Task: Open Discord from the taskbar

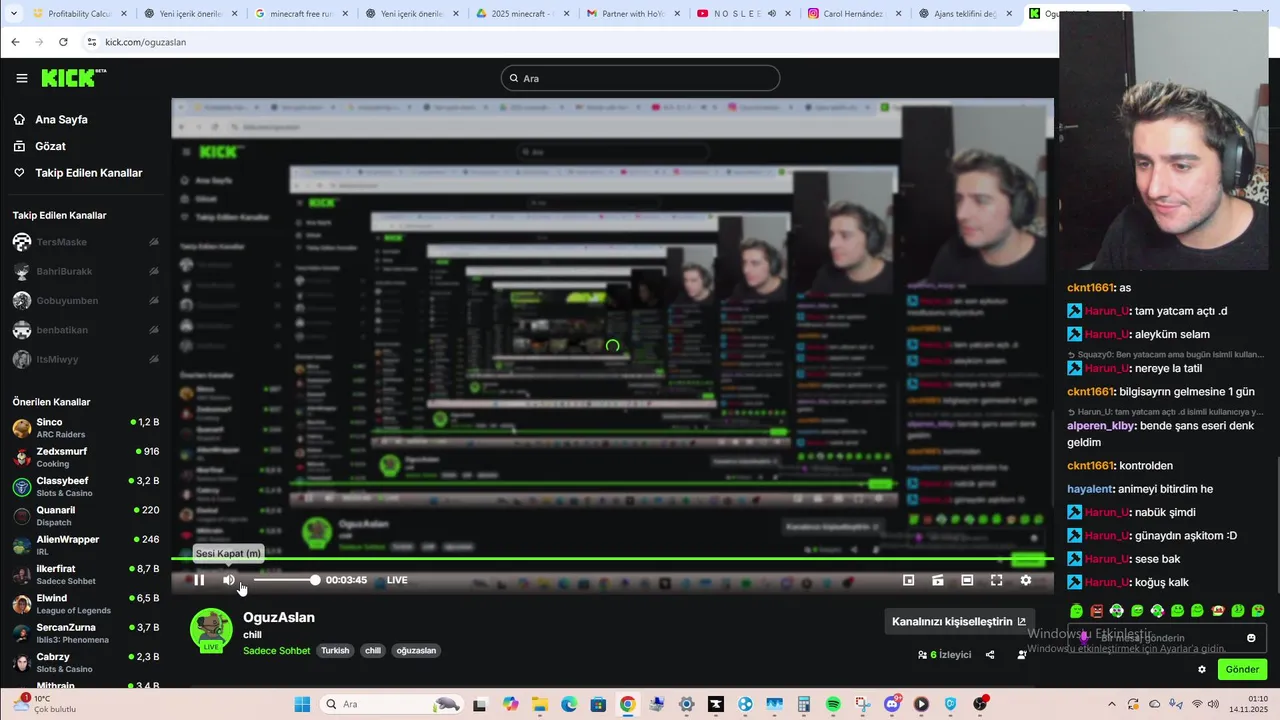Action: 892,704
